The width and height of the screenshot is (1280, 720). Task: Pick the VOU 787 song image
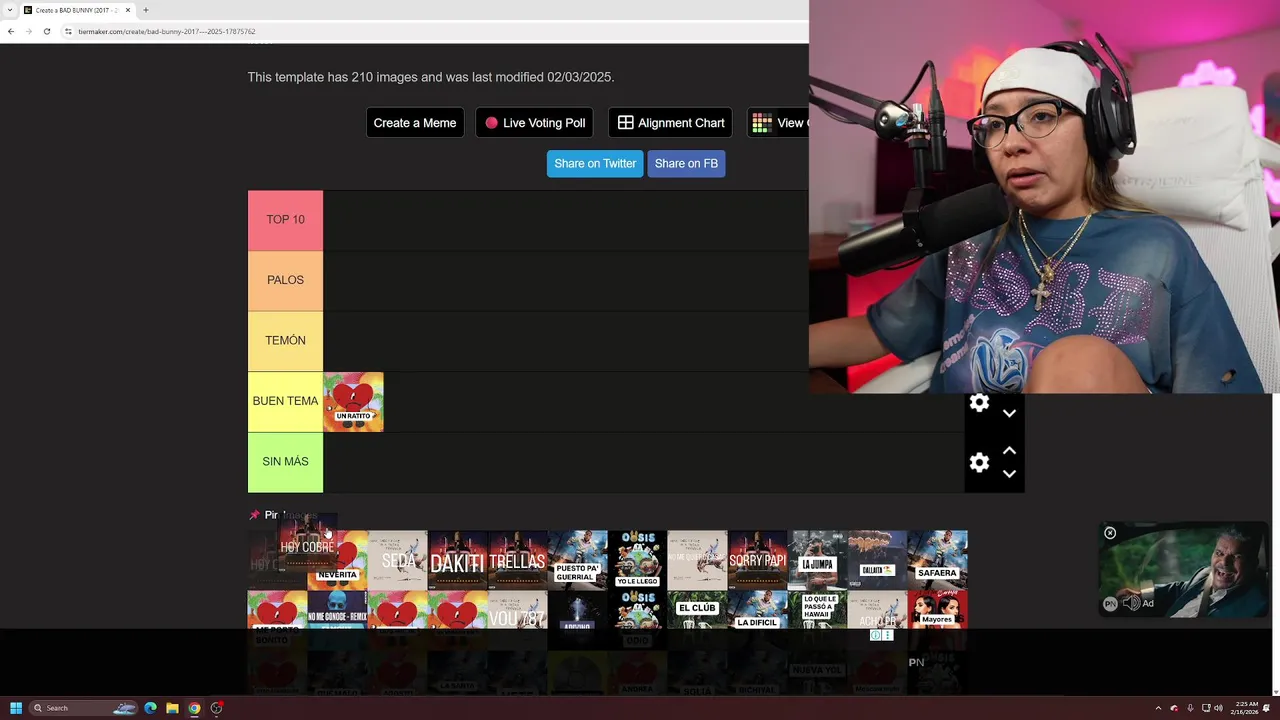point(518,611)
